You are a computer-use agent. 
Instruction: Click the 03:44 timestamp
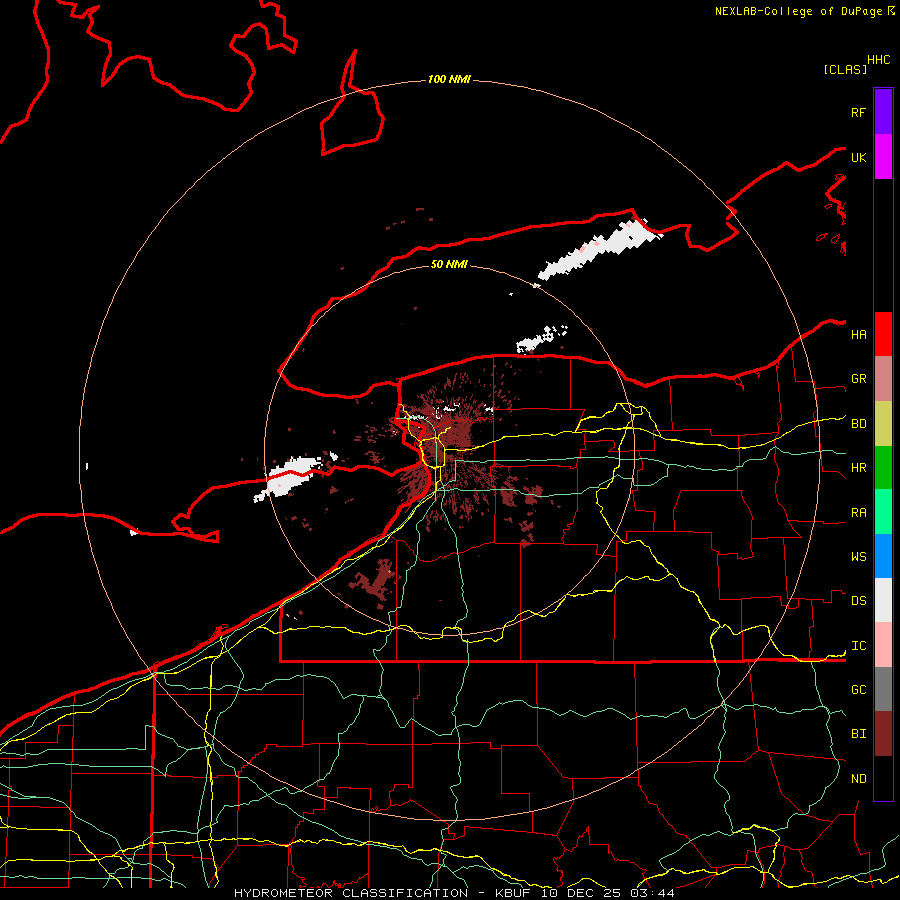[x=652, y=893]
